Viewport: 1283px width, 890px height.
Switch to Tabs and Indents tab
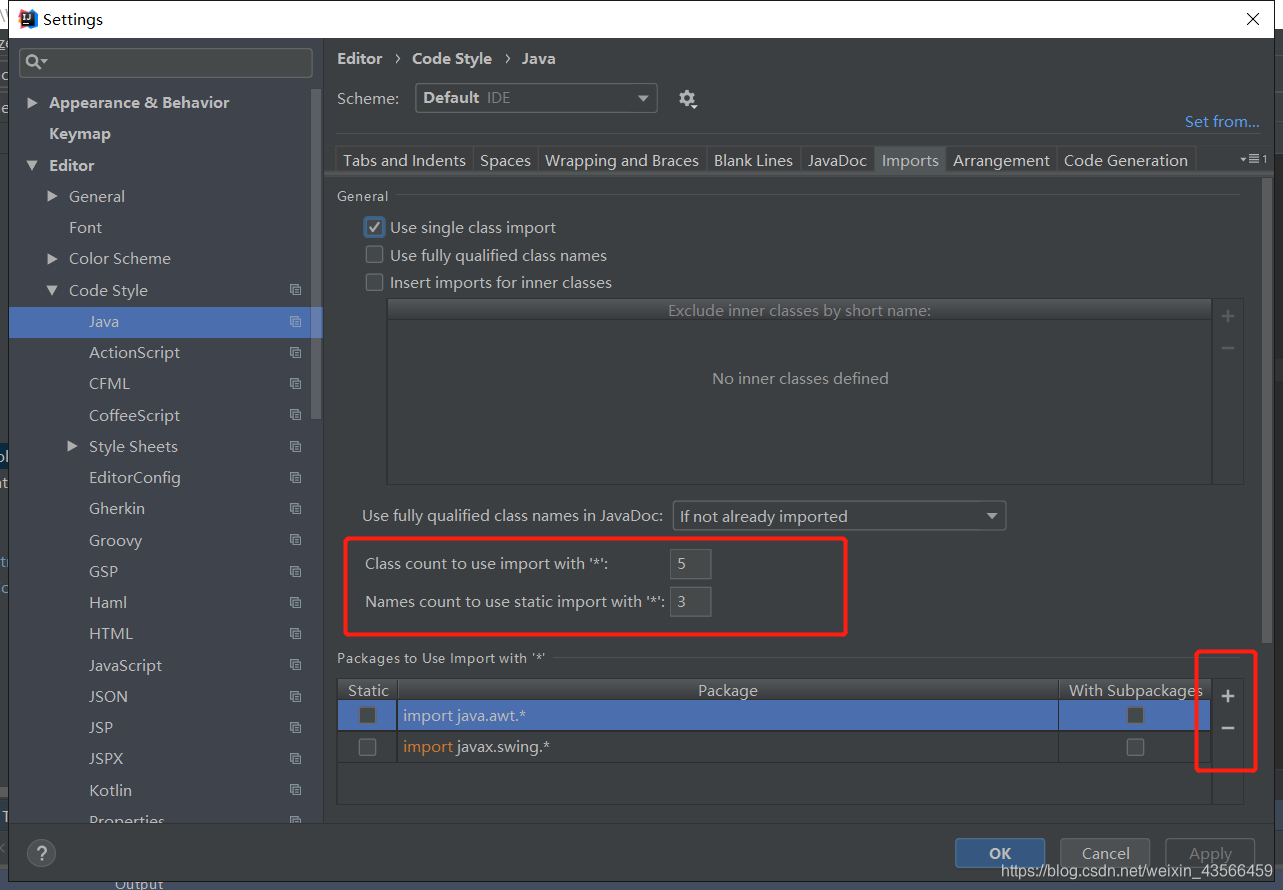(404, 160)
